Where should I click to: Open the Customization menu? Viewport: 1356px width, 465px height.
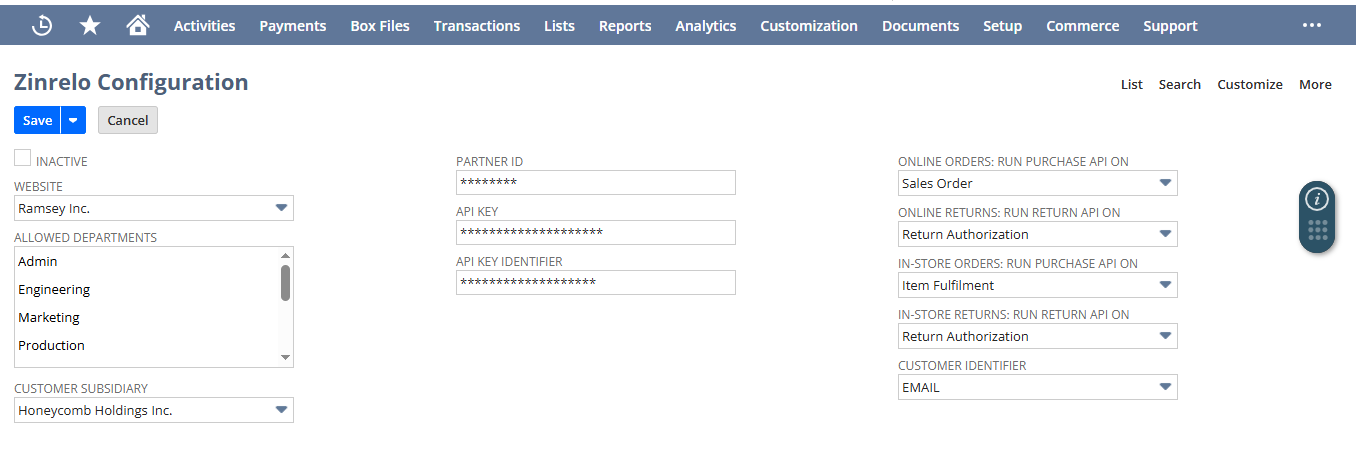click(809, 26)
